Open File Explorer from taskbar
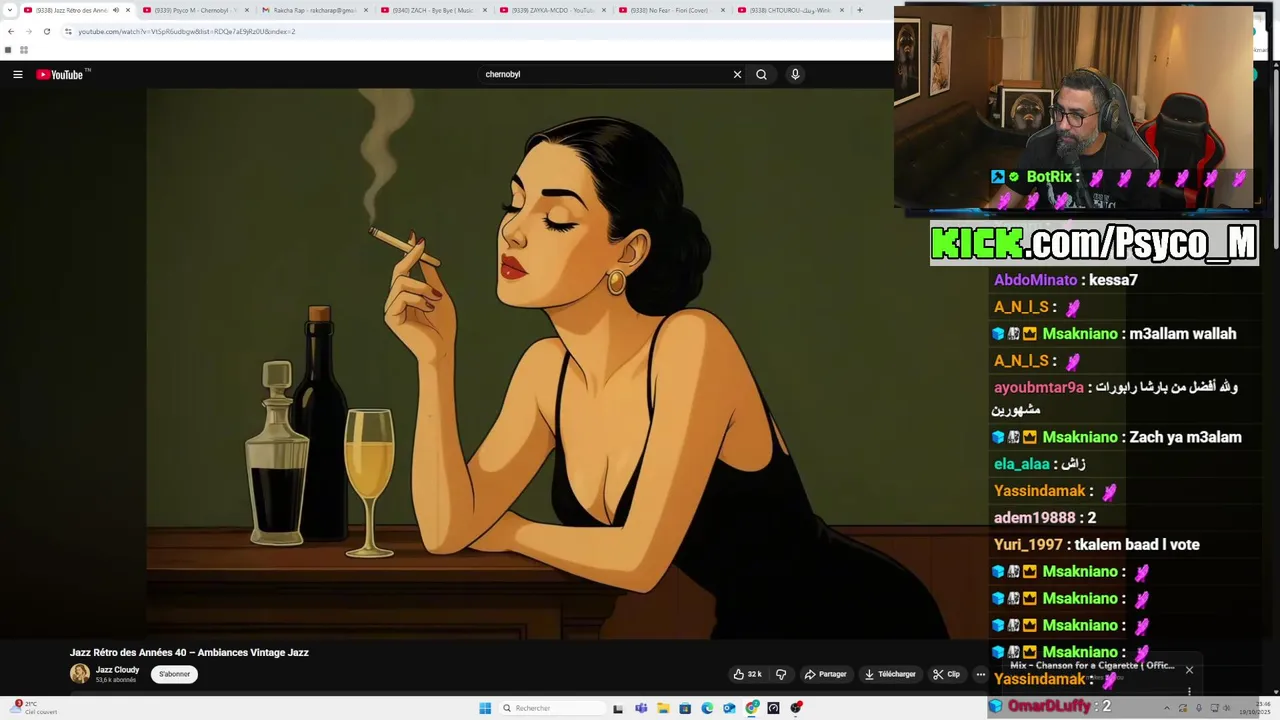The height and width of the screenshot is (720, 1280). [x=663, y=708]
